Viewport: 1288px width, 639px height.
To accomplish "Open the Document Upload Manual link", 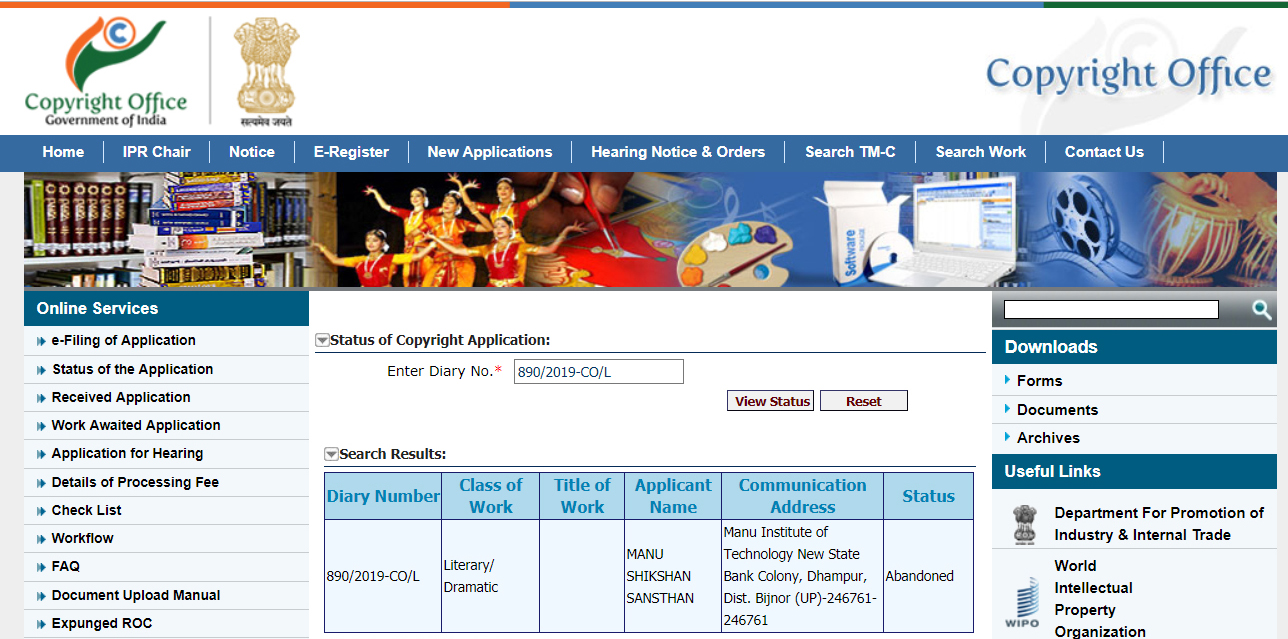I will pyautogui.click(x=136, y=595).
